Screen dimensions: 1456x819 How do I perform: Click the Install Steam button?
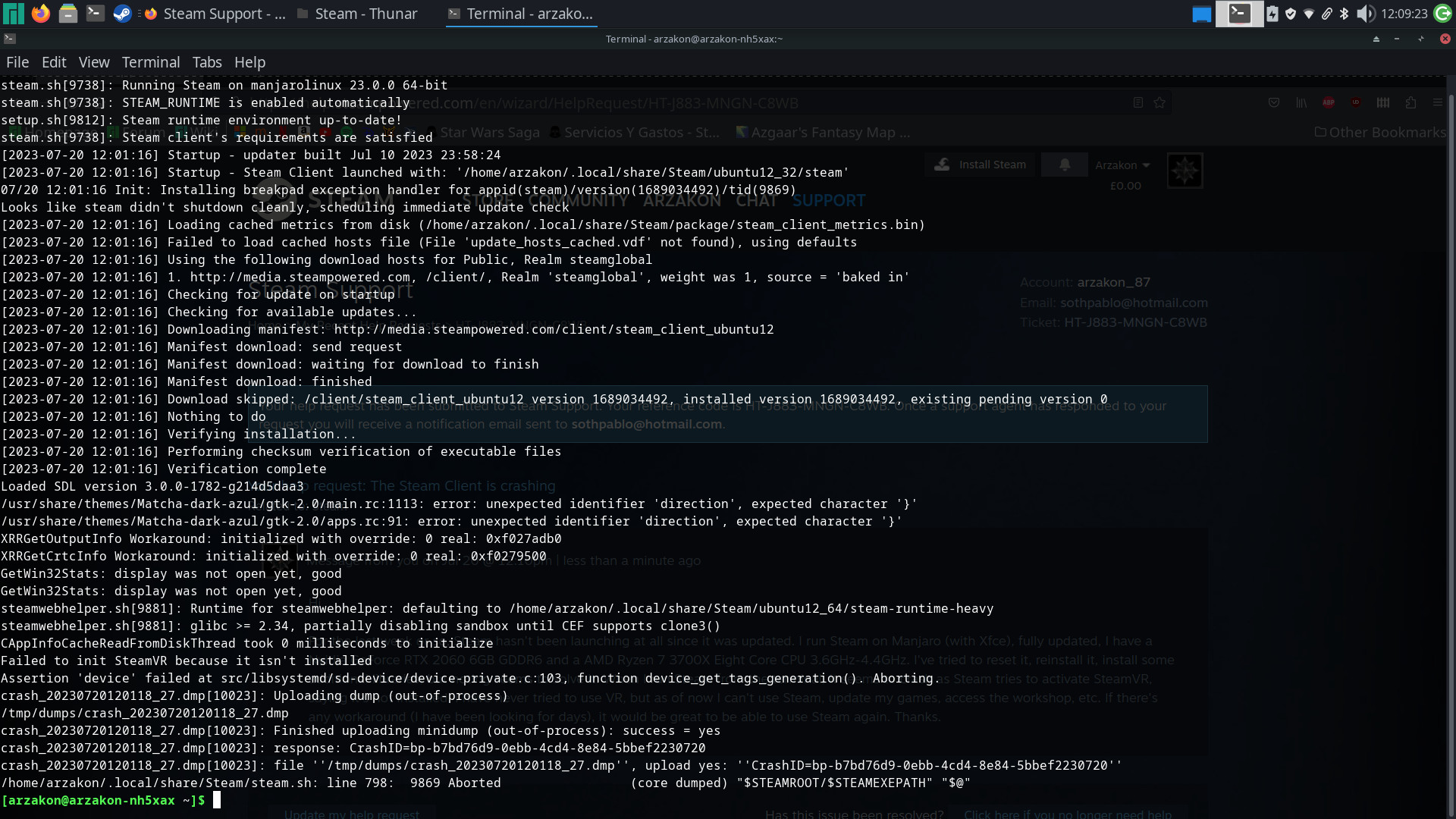tap(980, 165)
